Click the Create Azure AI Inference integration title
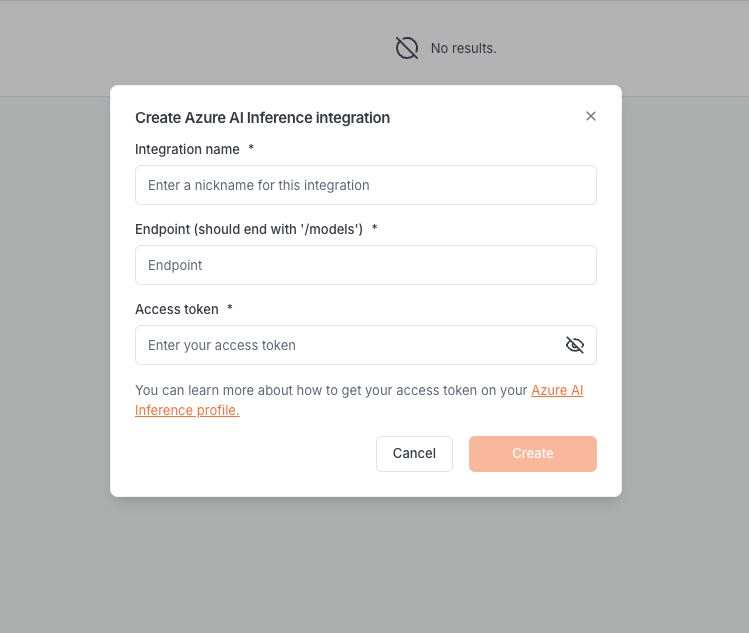 click(x=262, y=118)
